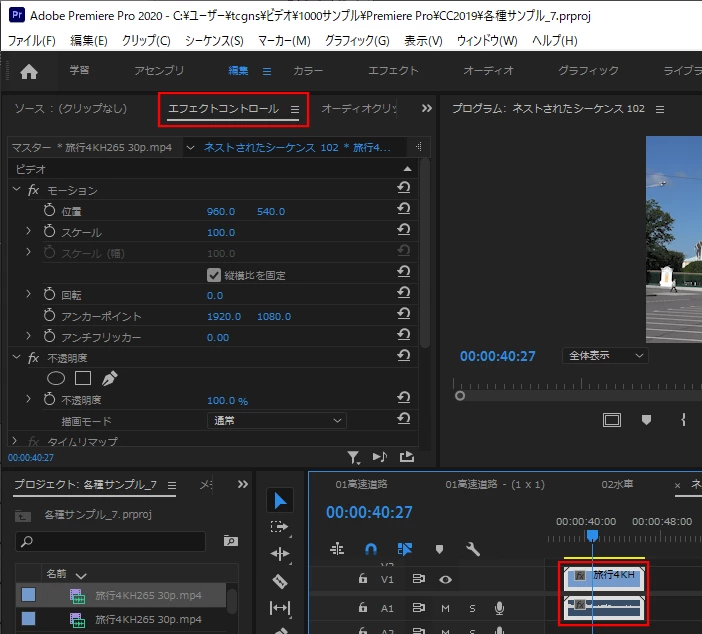Viewport: 702px width, 634px height.
Task: Toggle nest sequences insert mode icon
Action: tap(337, 549)
